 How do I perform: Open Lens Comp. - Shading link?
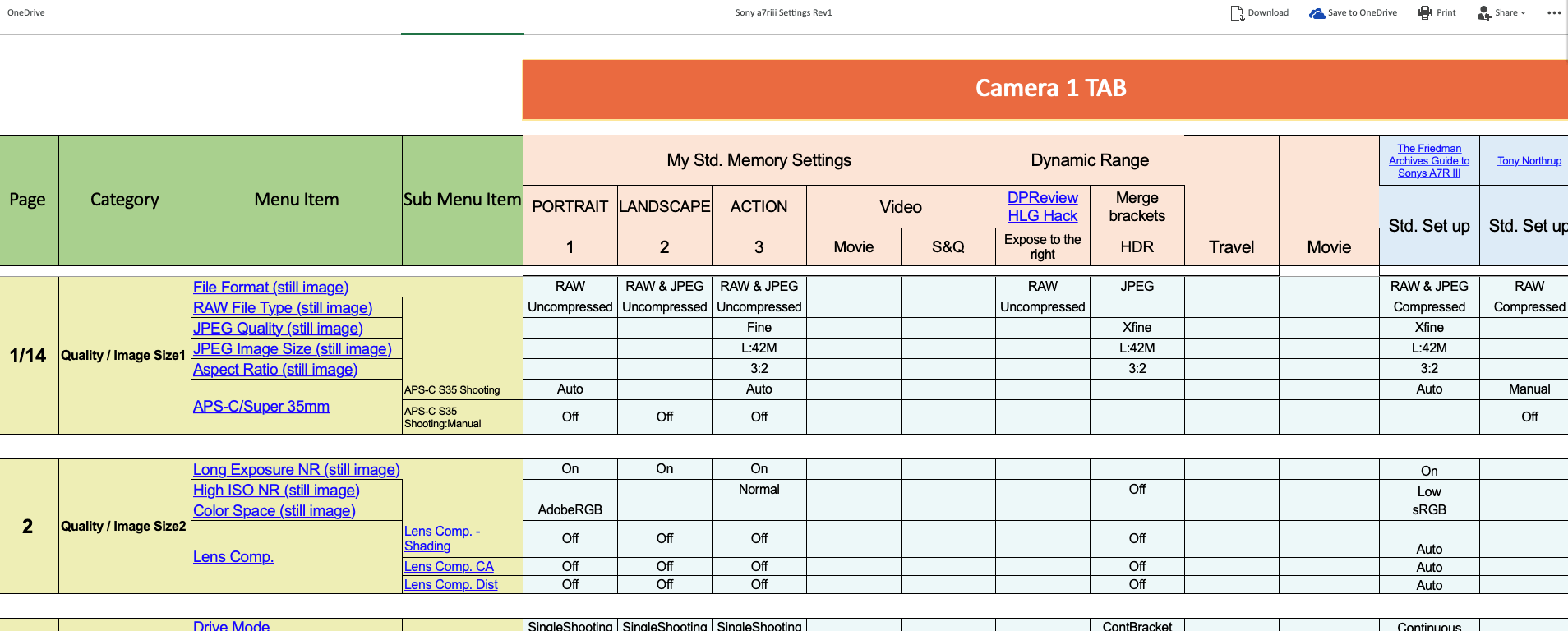click(441, 539)
